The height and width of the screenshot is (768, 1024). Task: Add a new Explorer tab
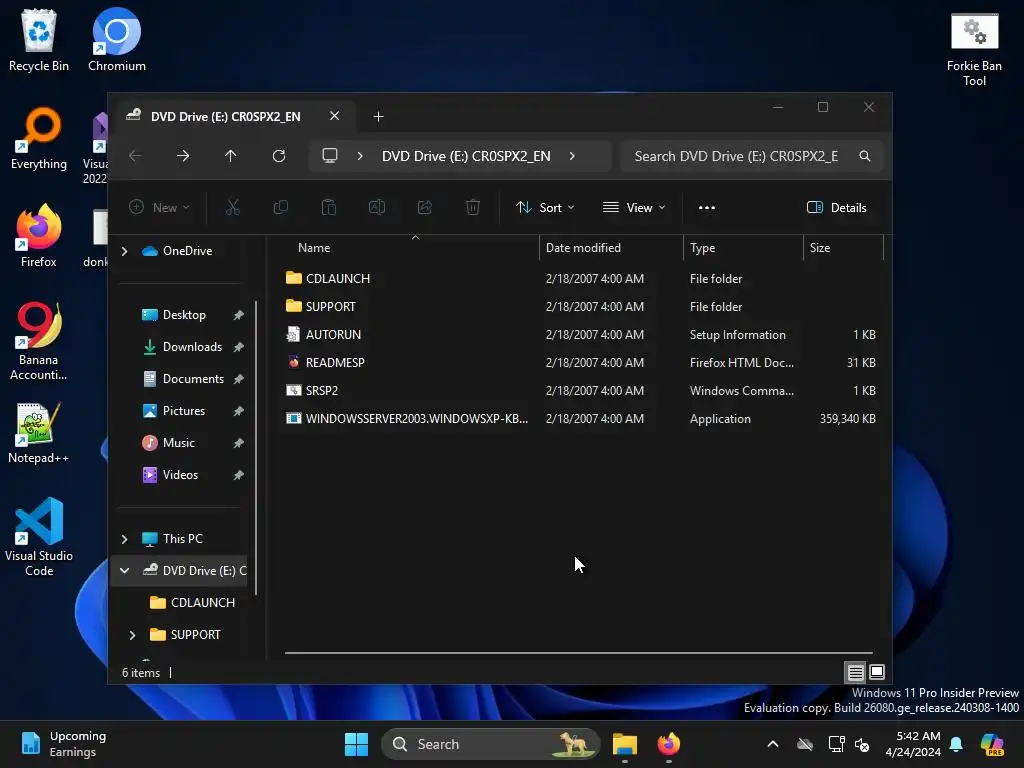point(378,116)
